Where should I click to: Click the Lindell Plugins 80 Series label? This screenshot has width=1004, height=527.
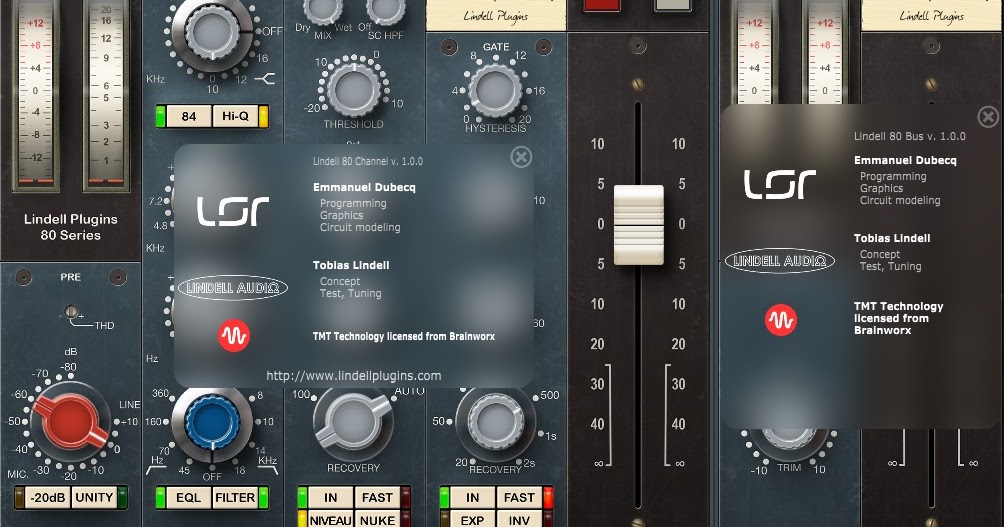(x=70, y=227)
